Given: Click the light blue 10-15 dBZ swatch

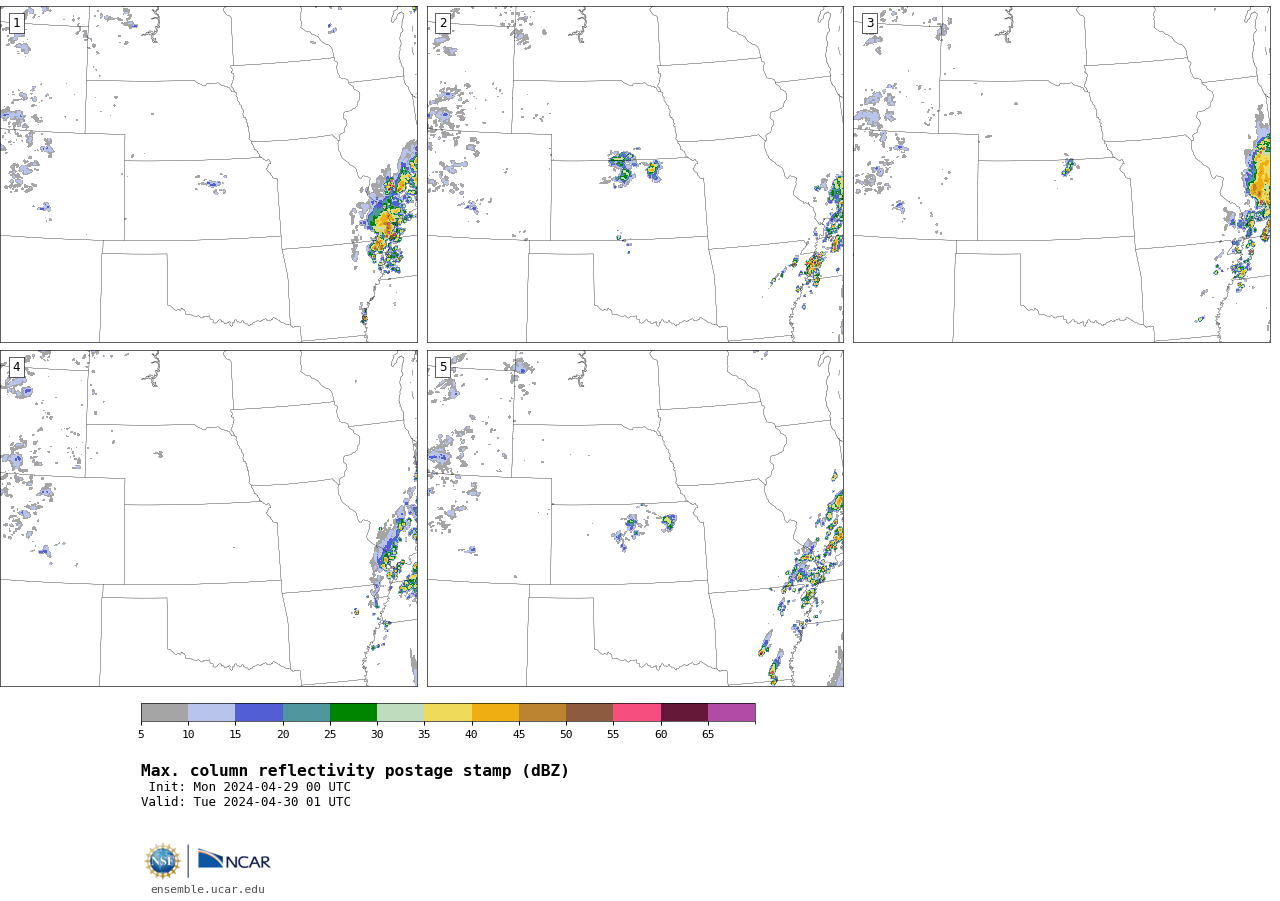Looking at the screenshot, I should pyautogui.click(x=211, y=713).
